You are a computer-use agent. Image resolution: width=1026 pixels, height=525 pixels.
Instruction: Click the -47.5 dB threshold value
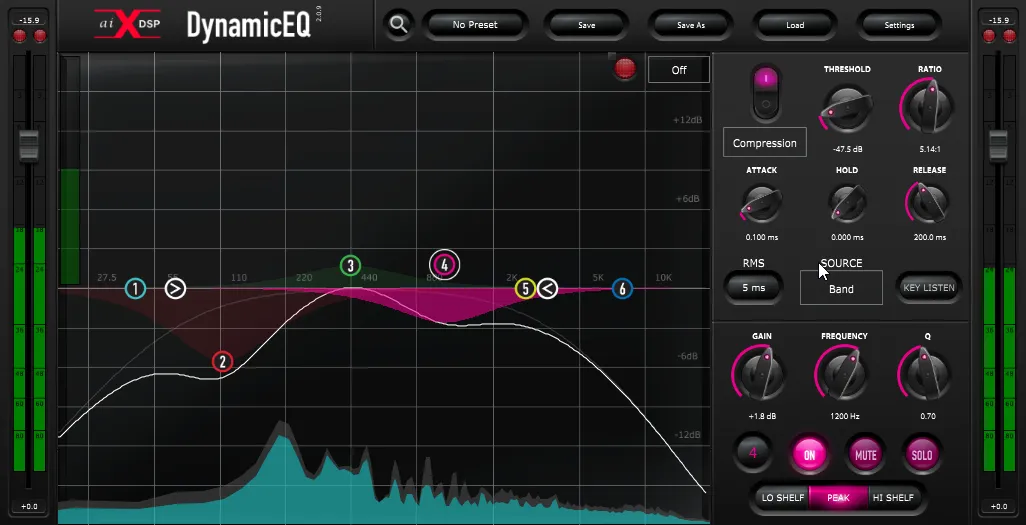[x=847, y=149]
